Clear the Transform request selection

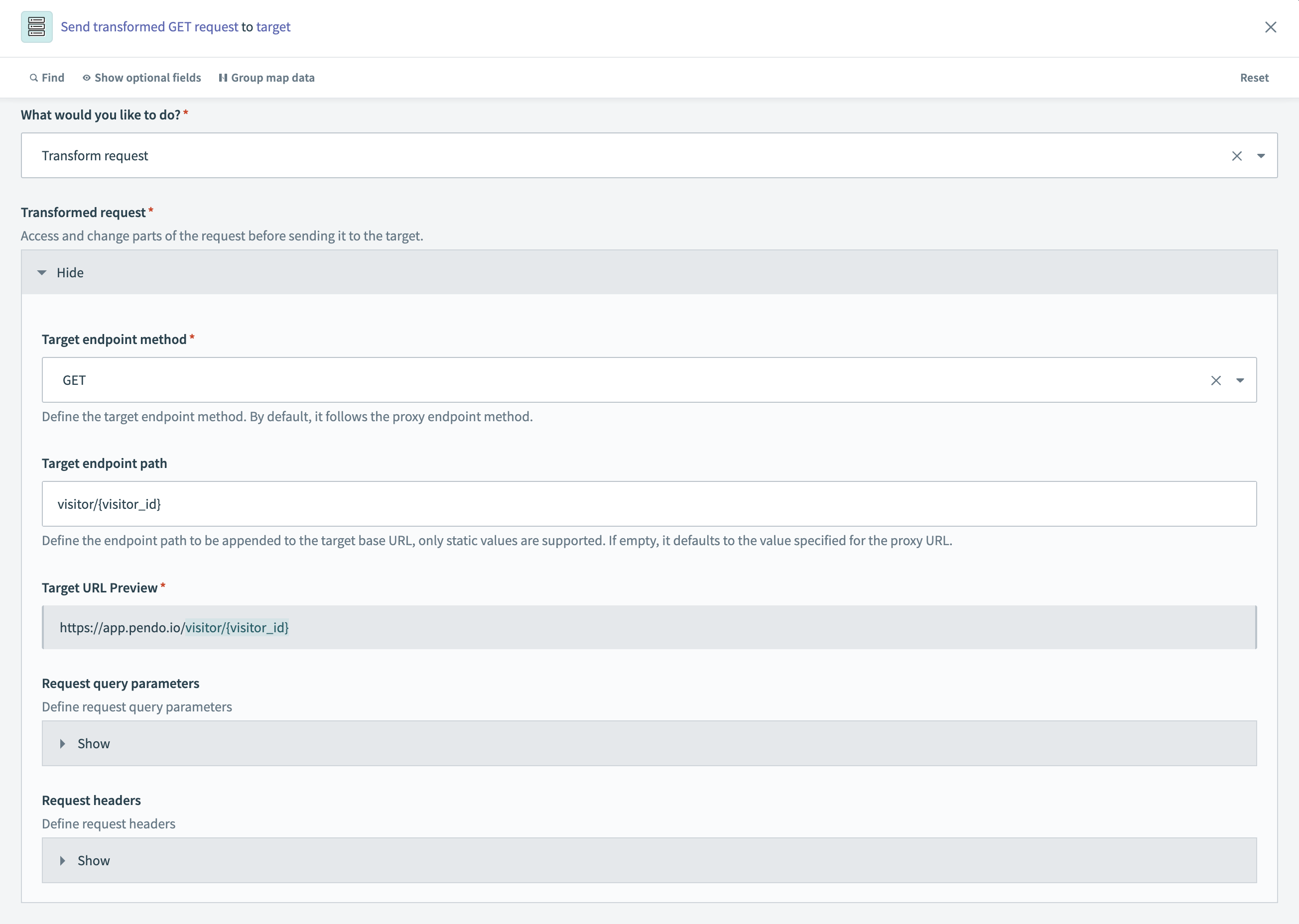[x=1236, y=156]
